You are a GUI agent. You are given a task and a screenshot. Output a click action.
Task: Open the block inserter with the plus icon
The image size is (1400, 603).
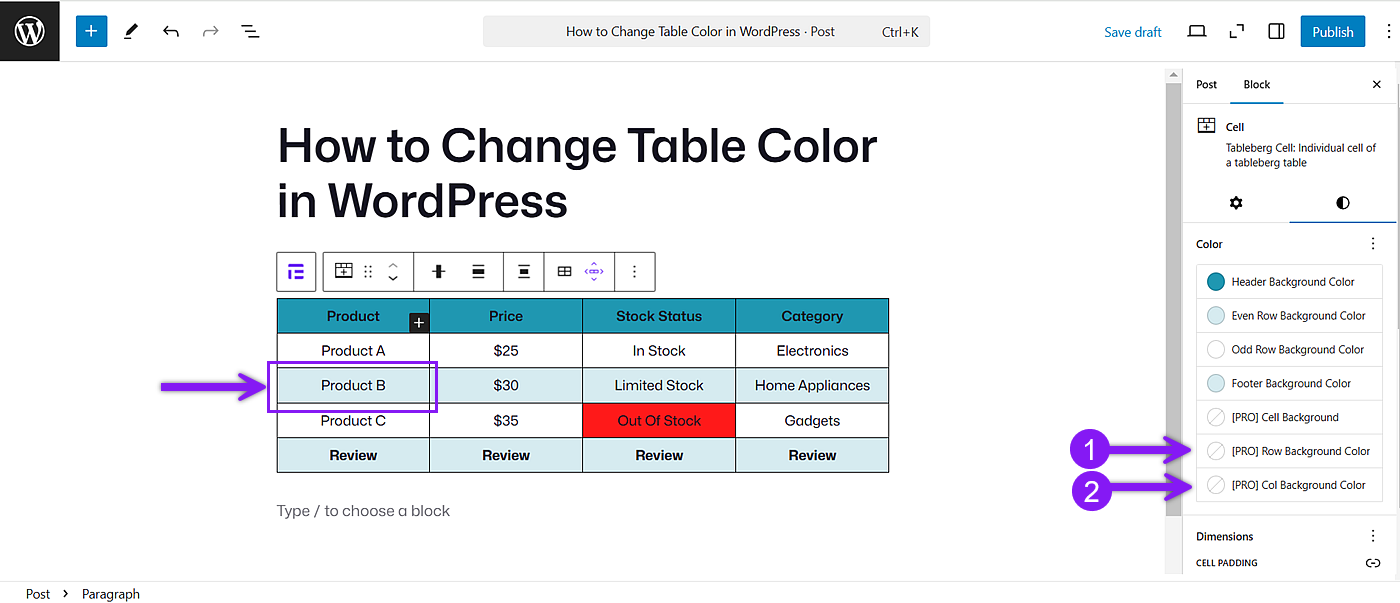coord(91,31)
